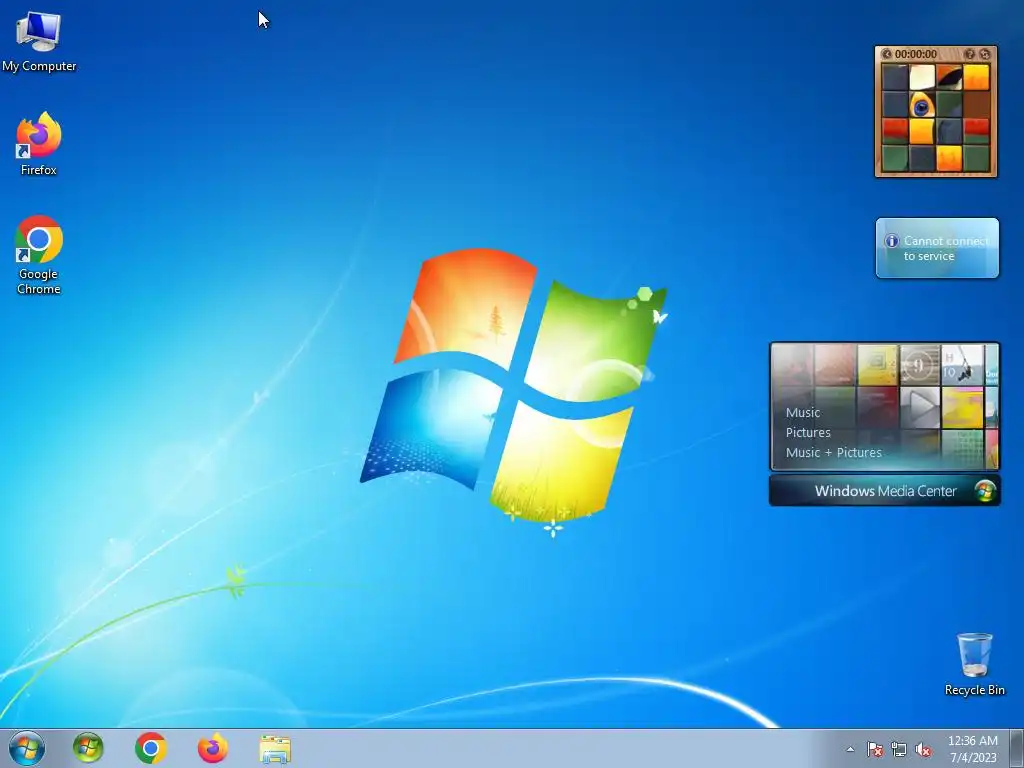Move the black beak tile in the puzzle's top row

tap(949, 77)
